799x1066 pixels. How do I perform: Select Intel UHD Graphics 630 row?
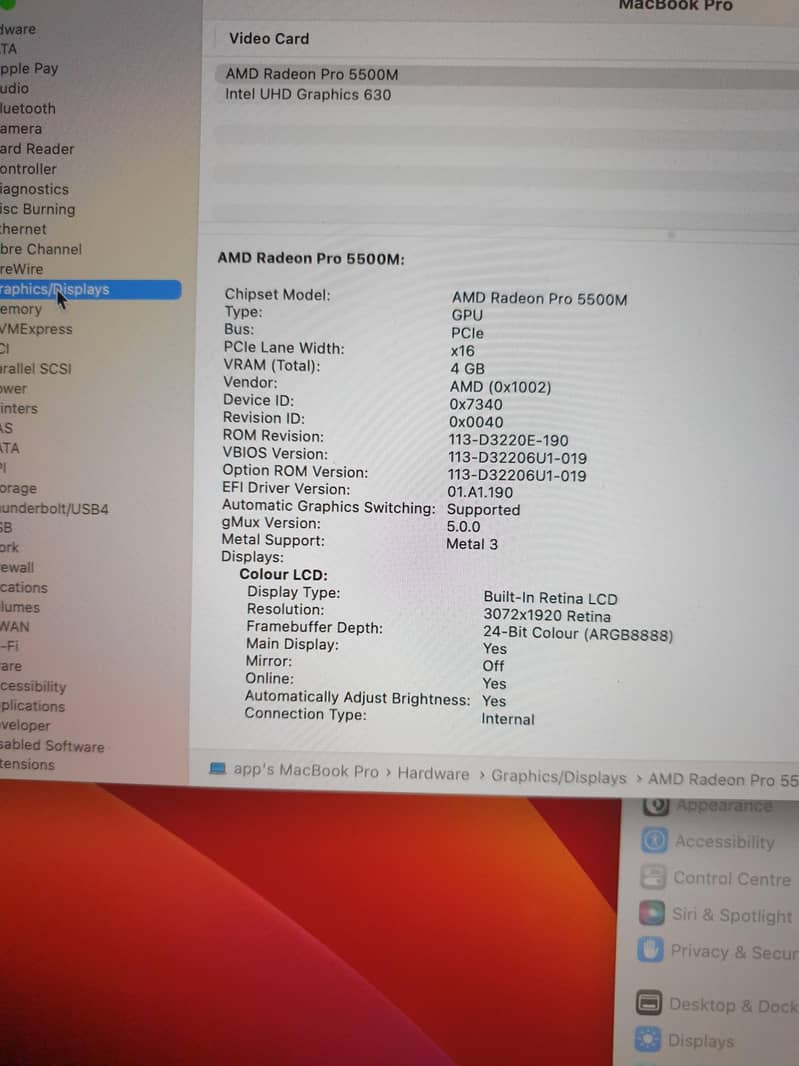[308, 95]
